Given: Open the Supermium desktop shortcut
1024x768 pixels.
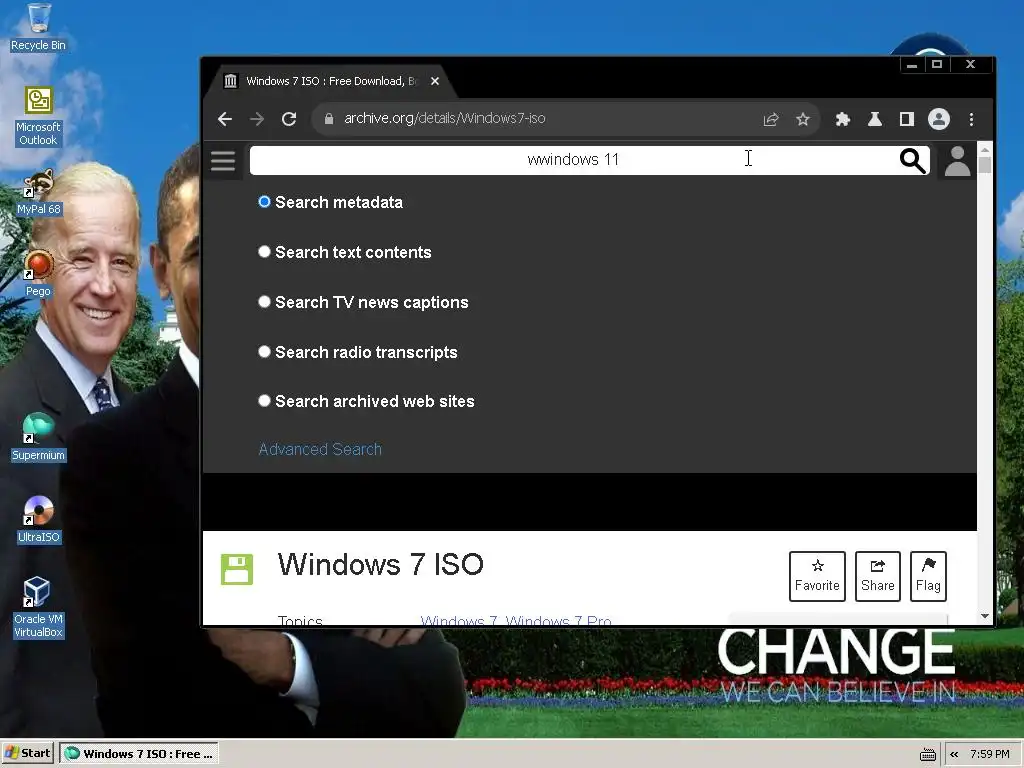Looking at the screenshot, I should click(38, 438).
